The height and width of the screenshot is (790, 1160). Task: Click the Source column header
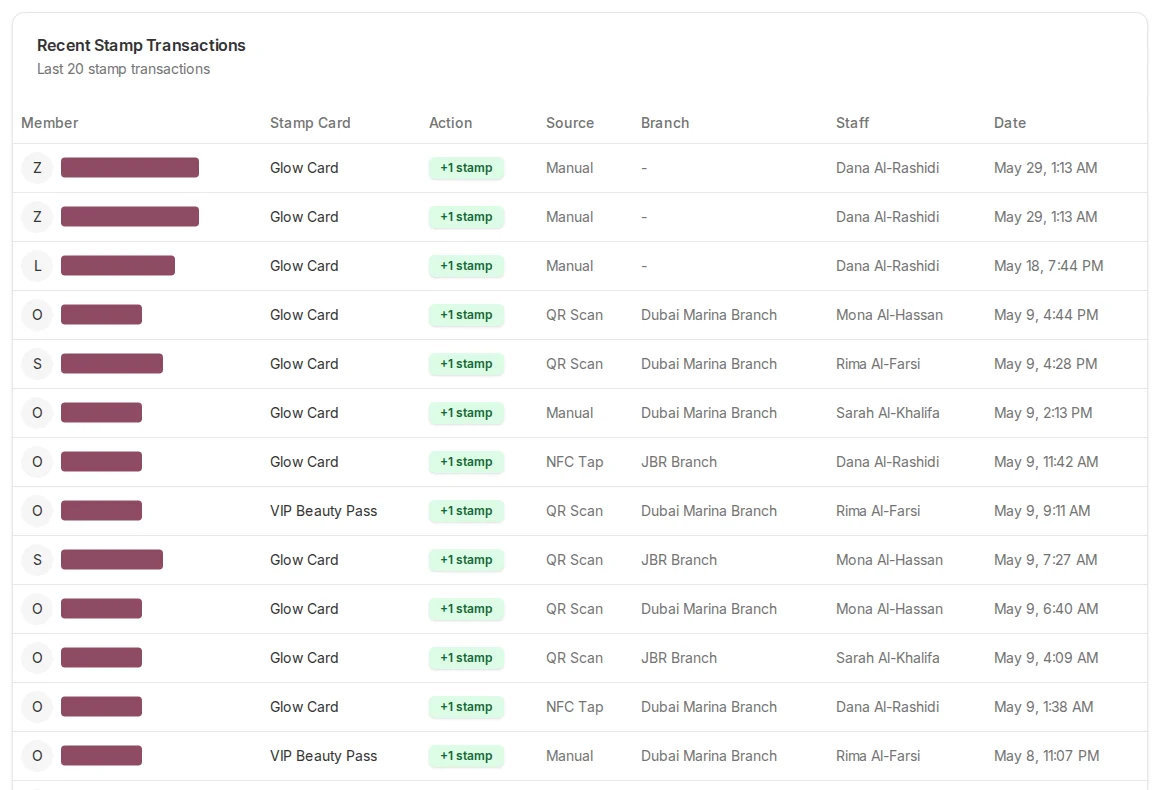[x=570, y=123]
